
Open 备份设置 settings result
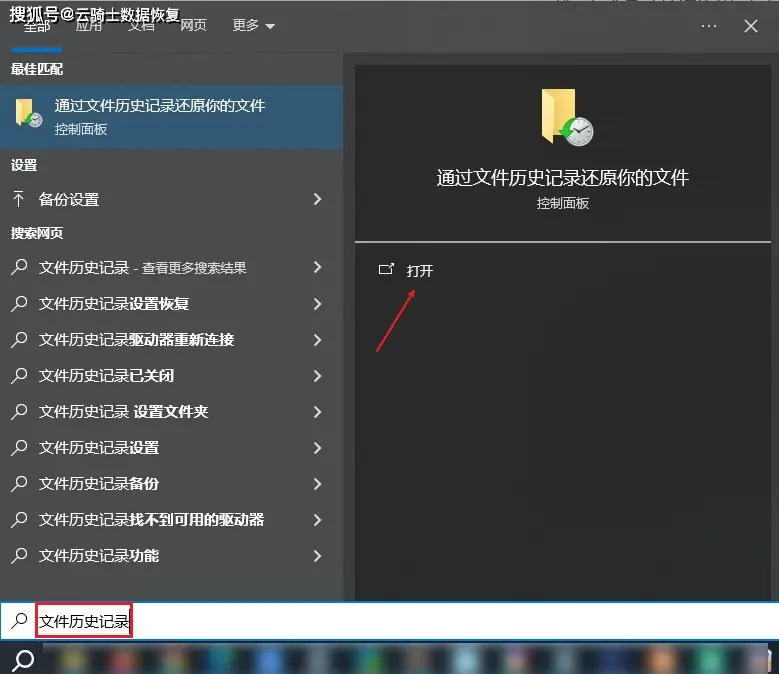point(171,200)
